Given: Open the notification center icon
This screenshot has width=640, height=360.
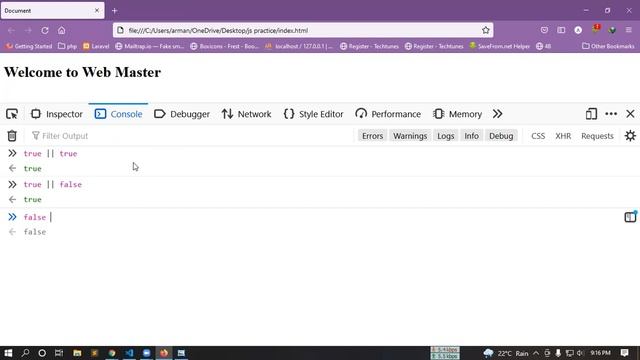Looking at the screenshot, I should click(x=624, y=353).
